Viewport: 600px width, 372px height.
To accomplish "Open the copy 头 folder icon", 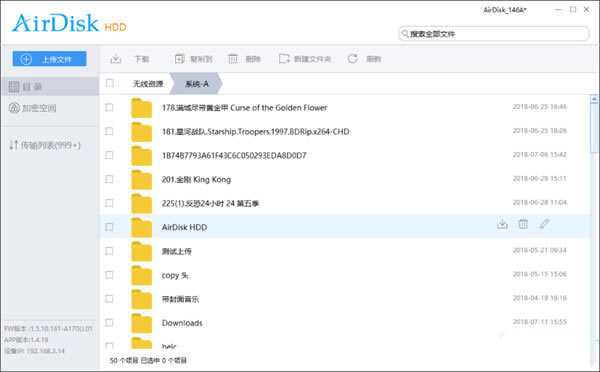I will point(141,276).
